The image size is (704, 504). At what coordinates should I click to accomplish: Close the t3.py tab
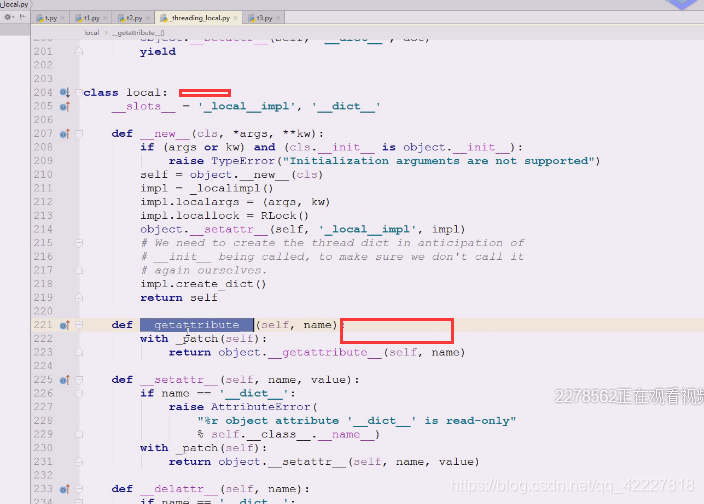click(x=278, y=18)
